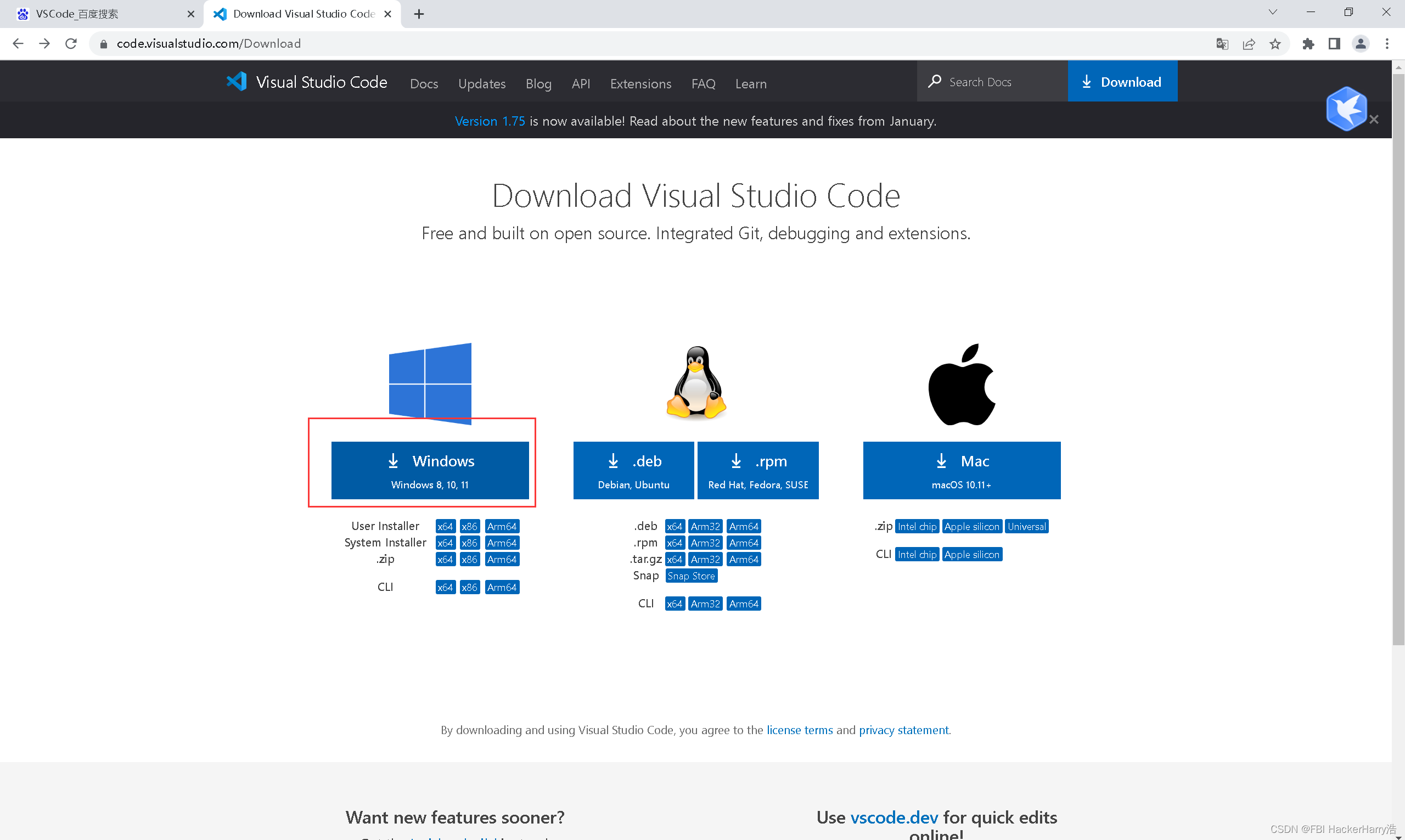Open the Updates page
This screenshot has height=840, width=1405.
pos(482,83)
